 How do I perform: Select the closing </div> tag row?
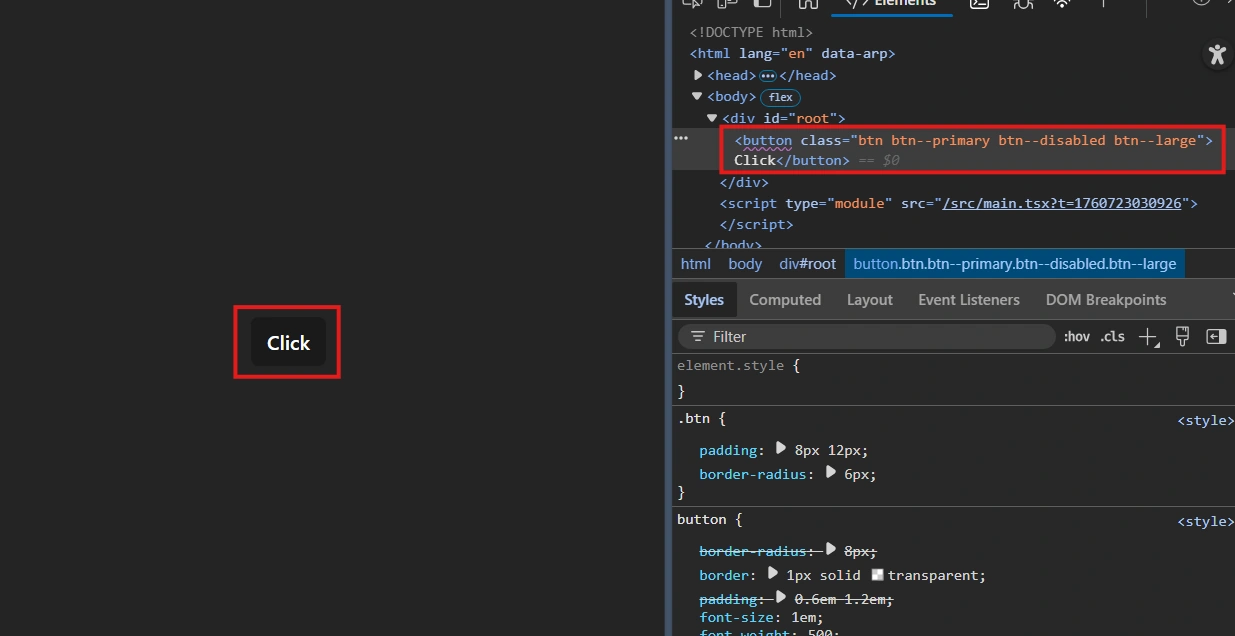point(952,183)
